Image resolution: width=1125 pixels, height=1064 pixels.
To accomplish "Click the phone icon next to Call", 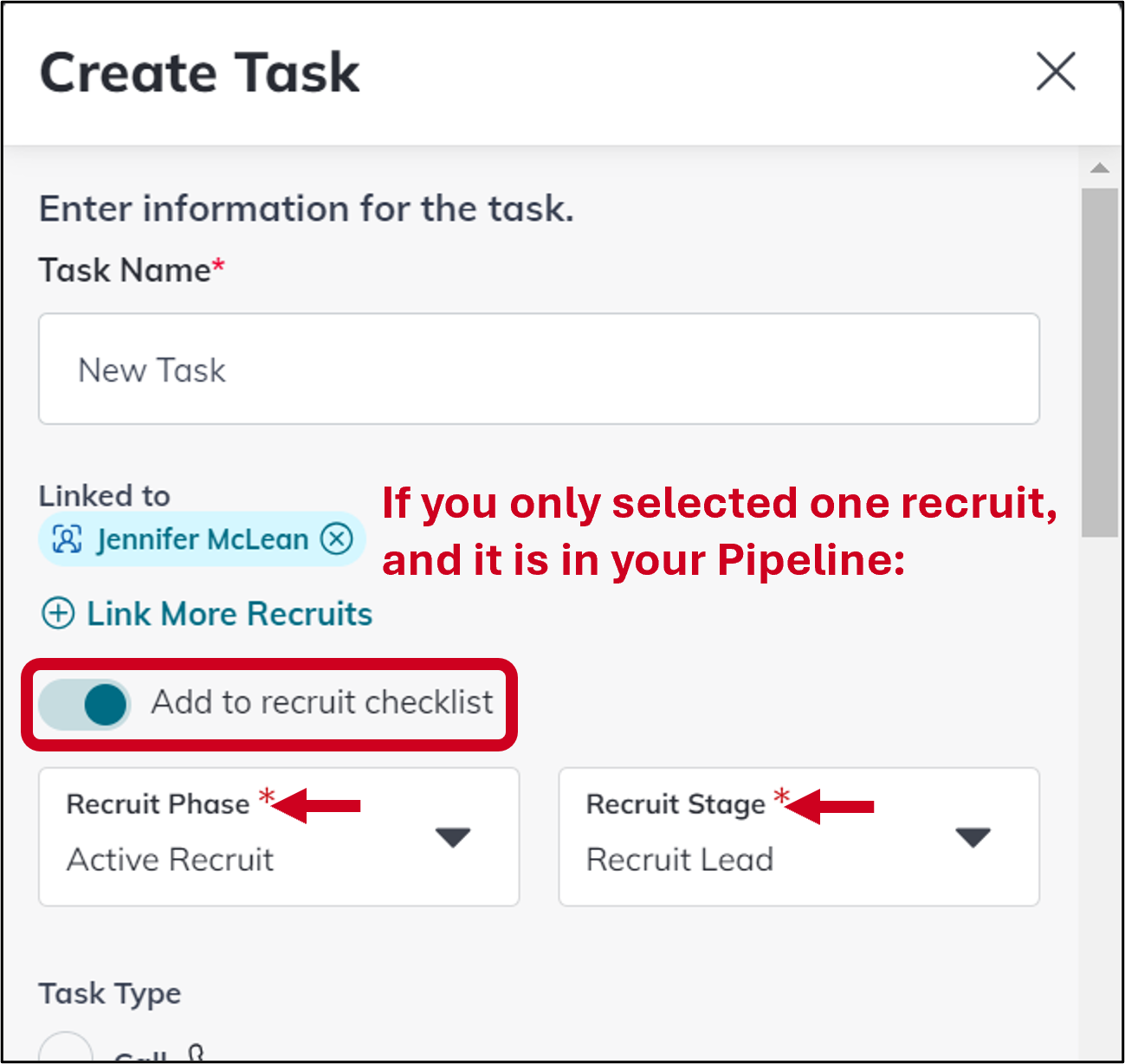I will click(197, 1054).
